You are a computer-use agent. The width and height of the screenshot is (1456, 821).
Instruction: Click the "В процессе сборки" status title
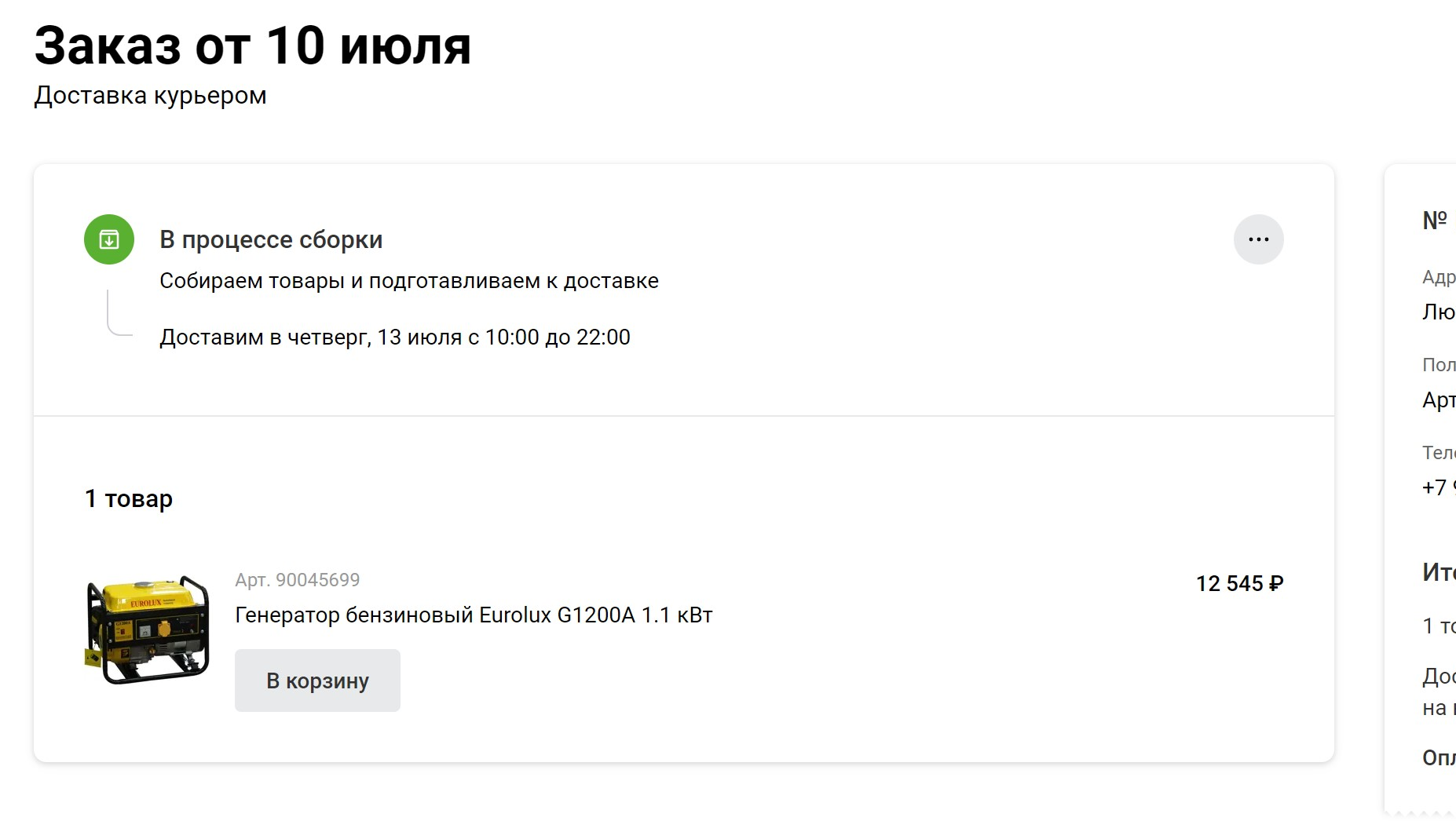[x=271, y=239]
